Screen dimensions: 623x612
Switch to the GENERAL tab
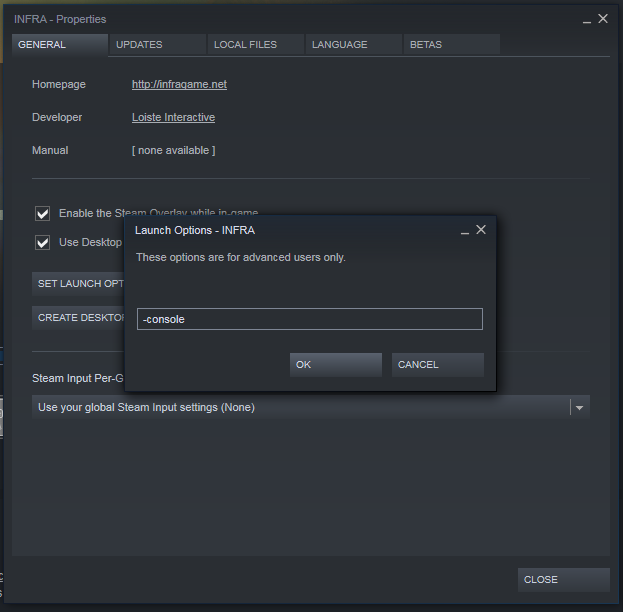tap(60, 45)
